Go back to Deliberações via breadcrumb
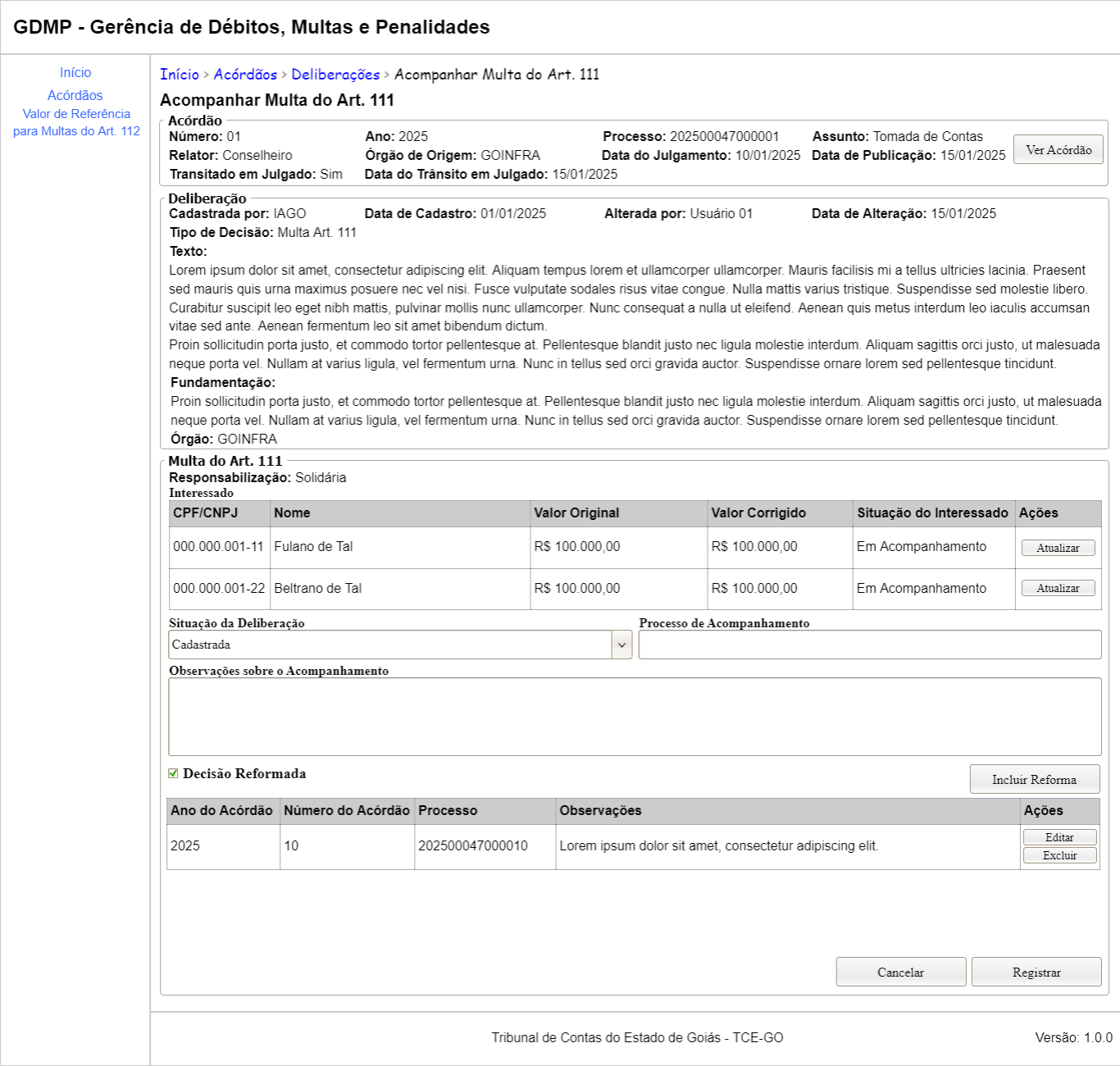 (335, 75)
